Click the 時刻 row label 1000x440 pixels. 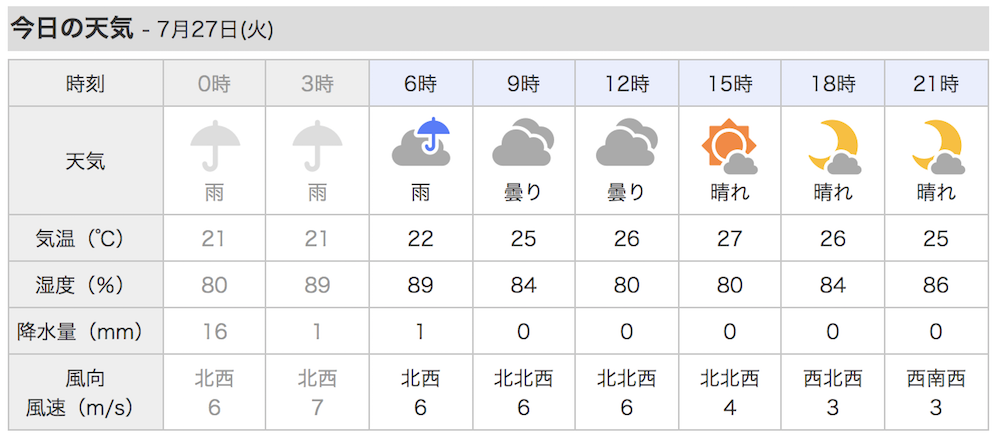coord(85,84)
